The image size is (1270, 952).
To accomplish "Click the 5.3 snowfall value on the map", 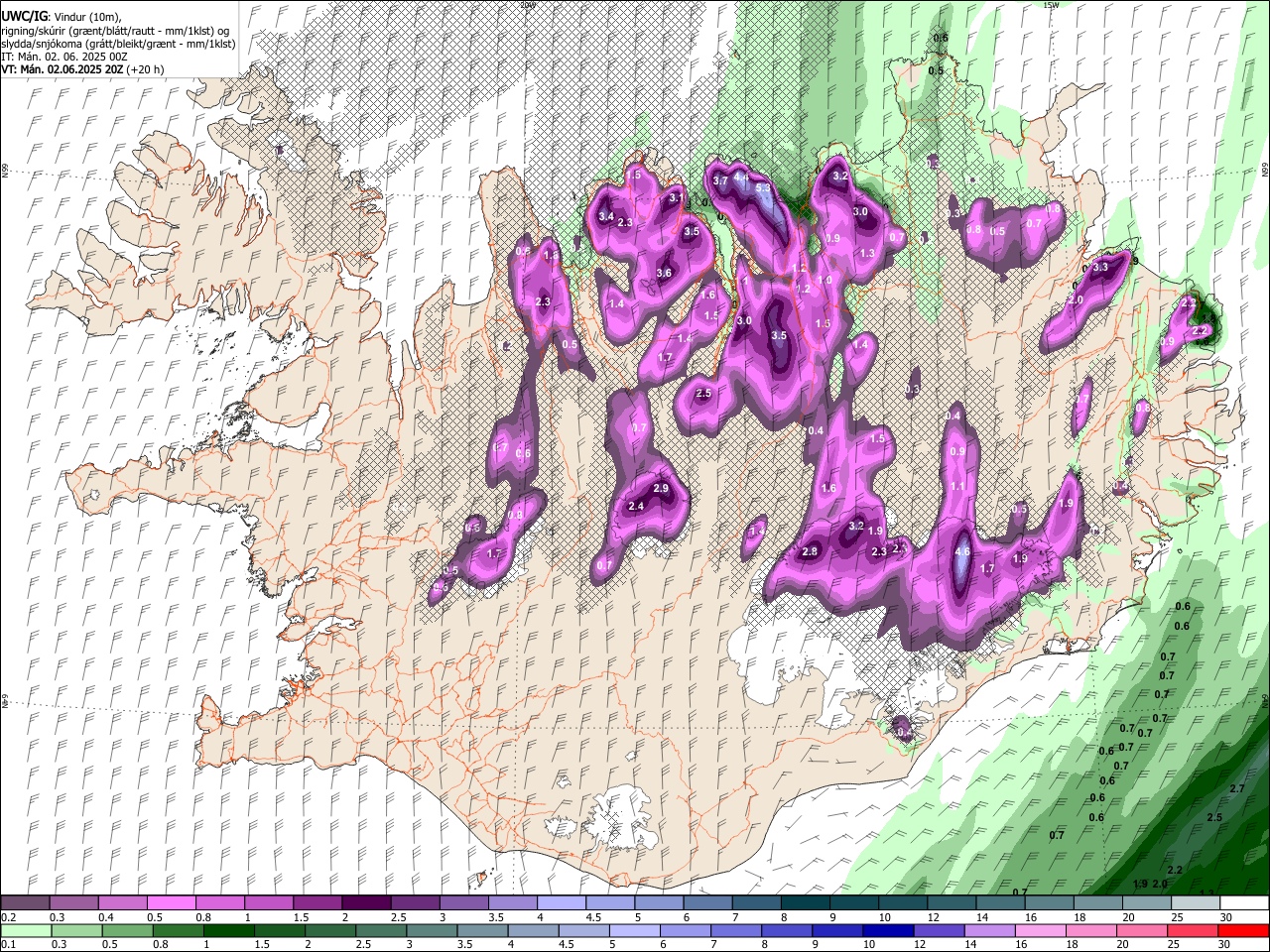I will point(763,187).
